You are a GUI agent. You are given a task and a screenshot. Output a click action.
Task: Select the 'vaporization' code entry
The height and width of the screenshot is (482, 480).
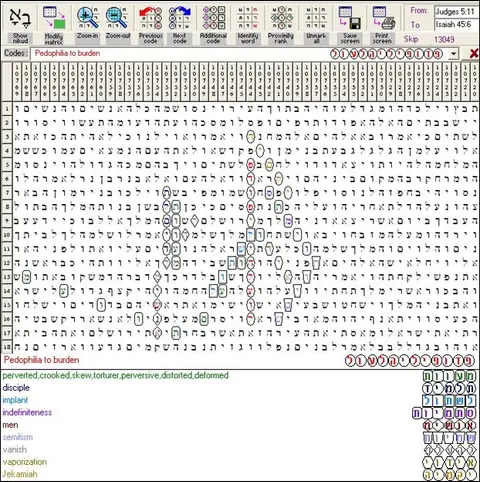(24, 462)
